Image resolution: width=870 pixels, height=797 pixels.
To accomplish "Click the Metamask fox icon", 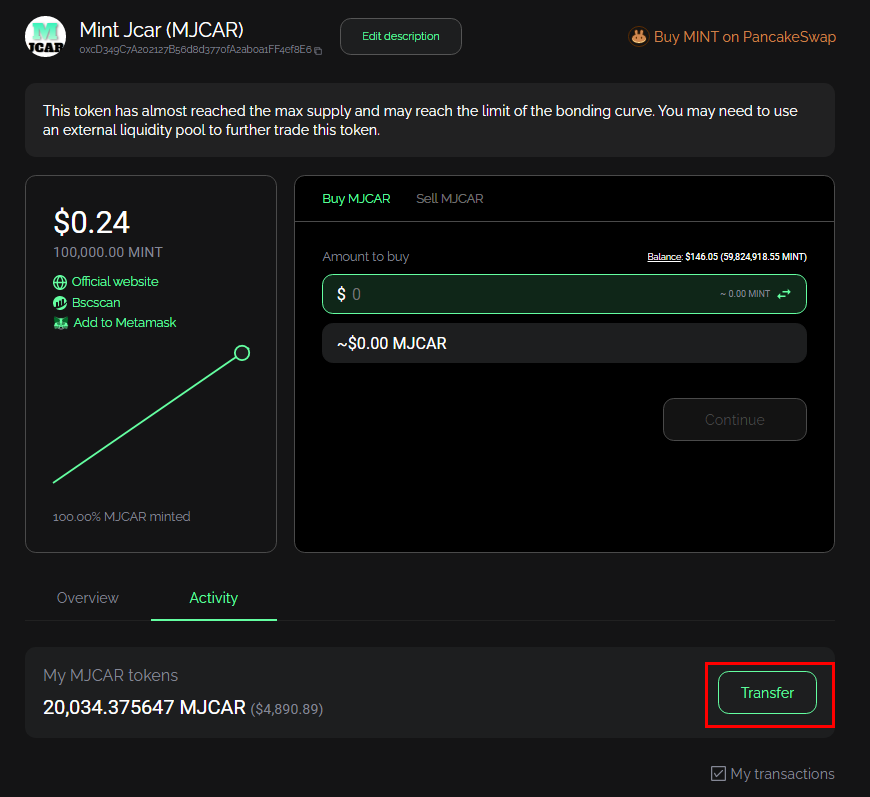I will [x=60, y=323].
